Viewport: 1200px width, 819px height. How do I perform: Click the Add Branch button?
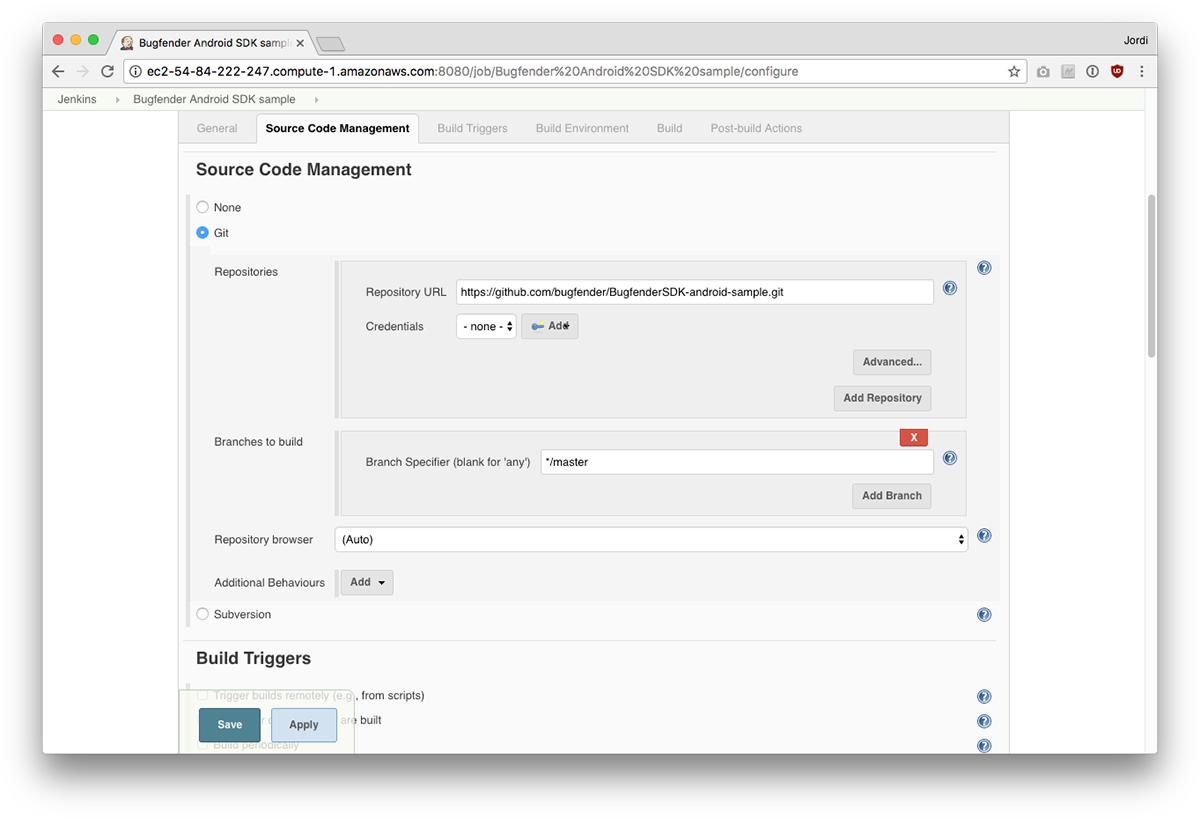tap(892, 496)
